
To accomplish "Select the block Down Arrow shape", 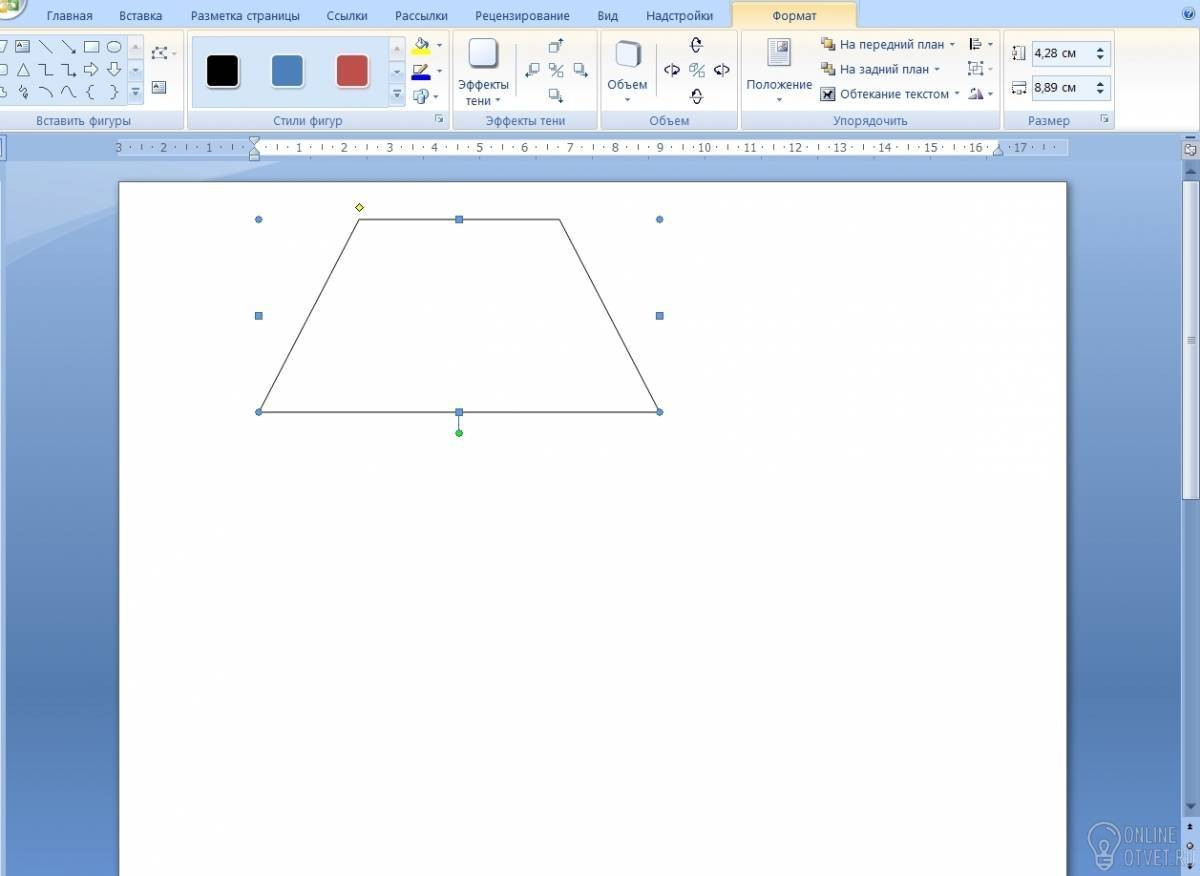I will [x=114, y=70].
